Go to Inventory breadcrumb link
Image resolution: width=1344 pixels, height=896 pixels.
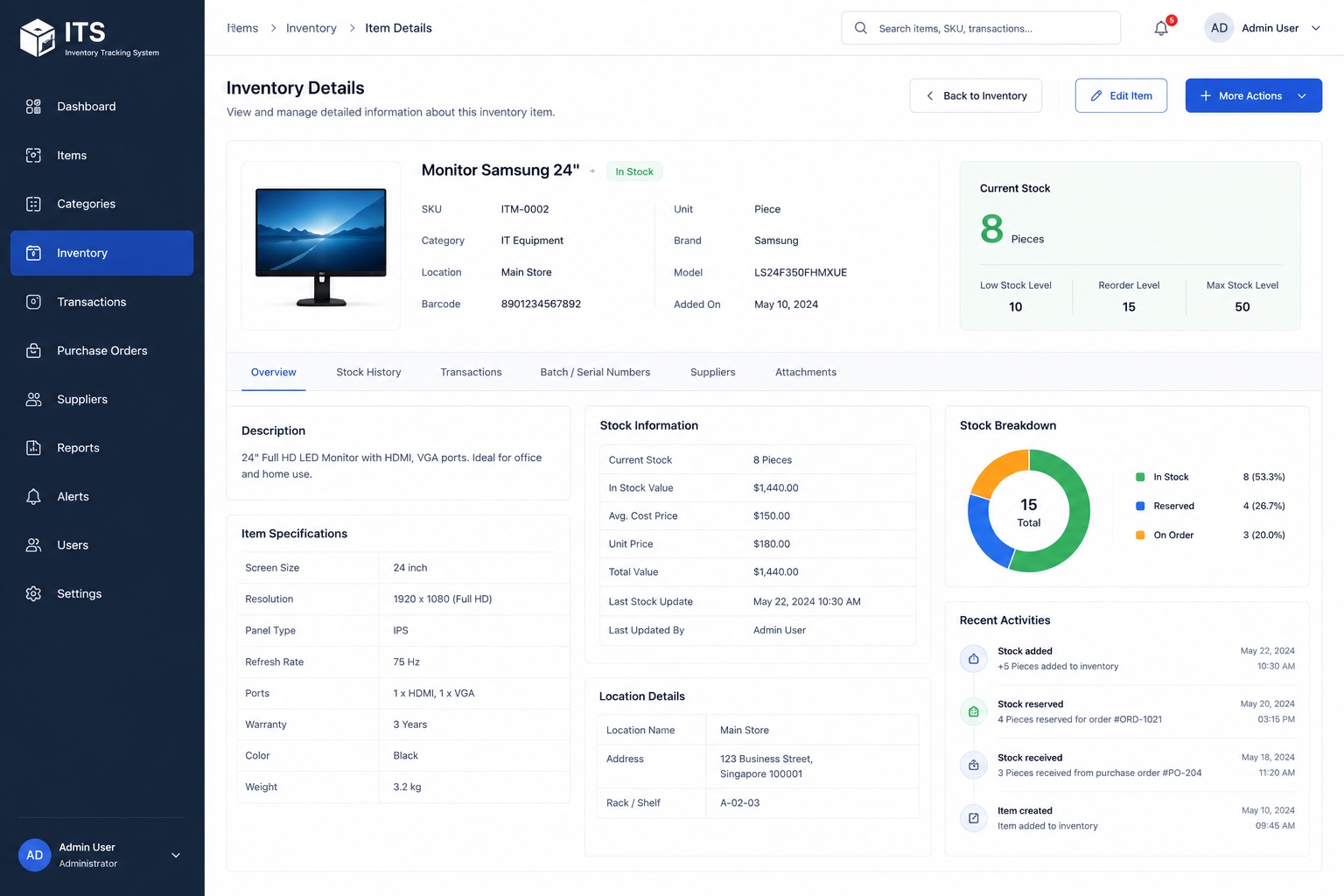(311, 28)
